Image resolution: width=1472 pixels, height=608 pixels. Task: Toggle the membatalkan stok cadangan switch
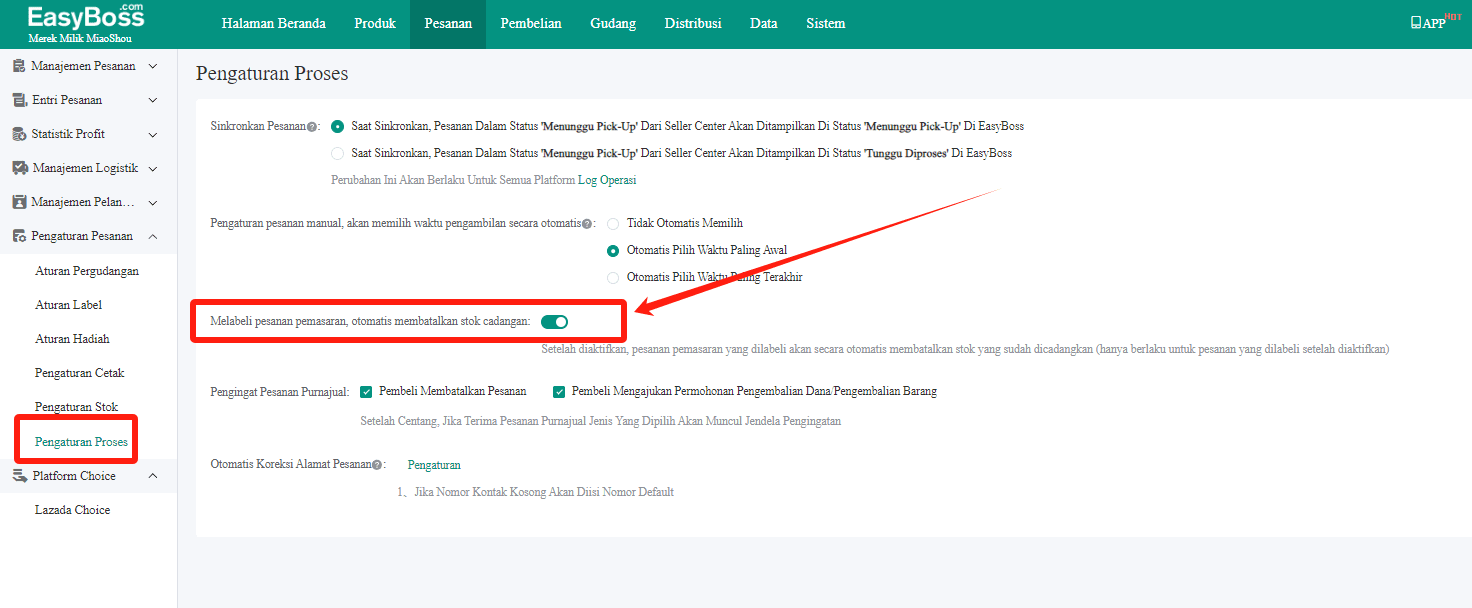pyautogui.click(x=554, y=322)
